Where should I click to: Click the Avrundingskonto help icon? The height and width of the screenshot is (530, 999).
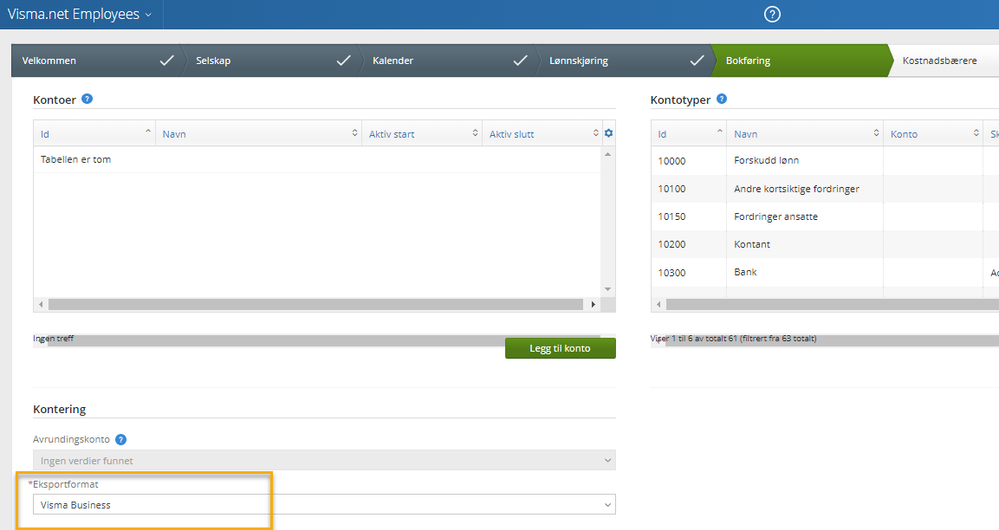coord(121,440)
